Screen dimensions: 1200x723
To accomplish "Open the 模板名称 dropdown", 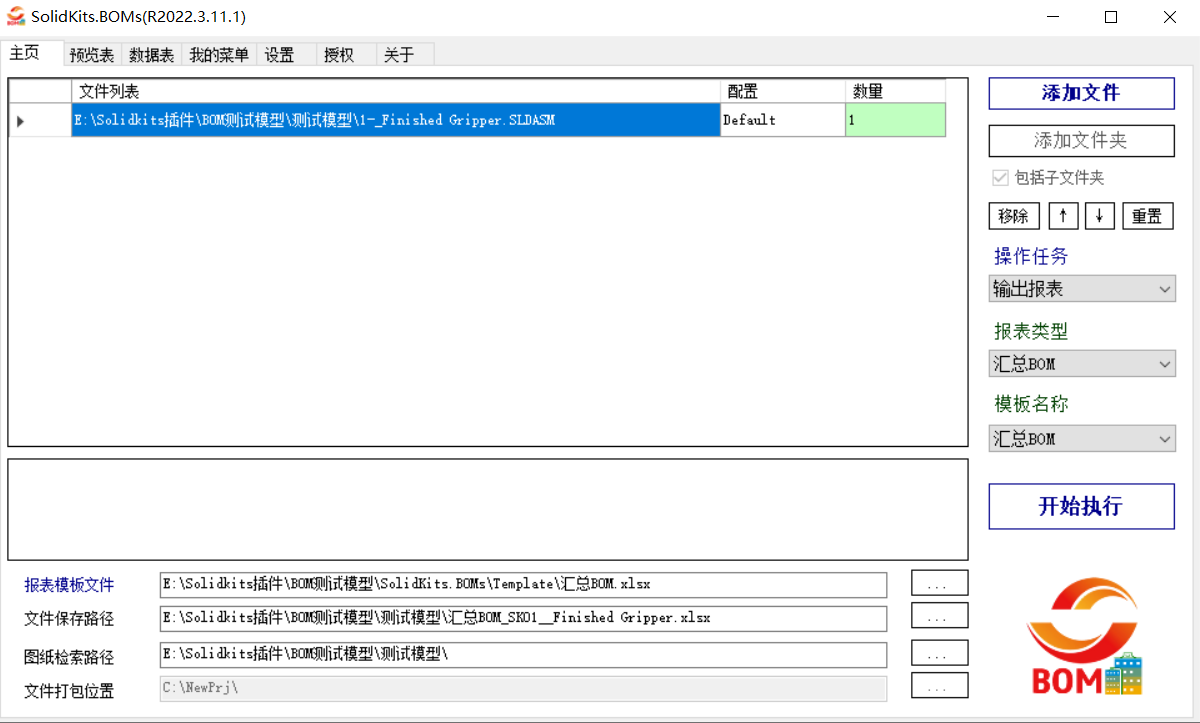I will [1081, 438].
